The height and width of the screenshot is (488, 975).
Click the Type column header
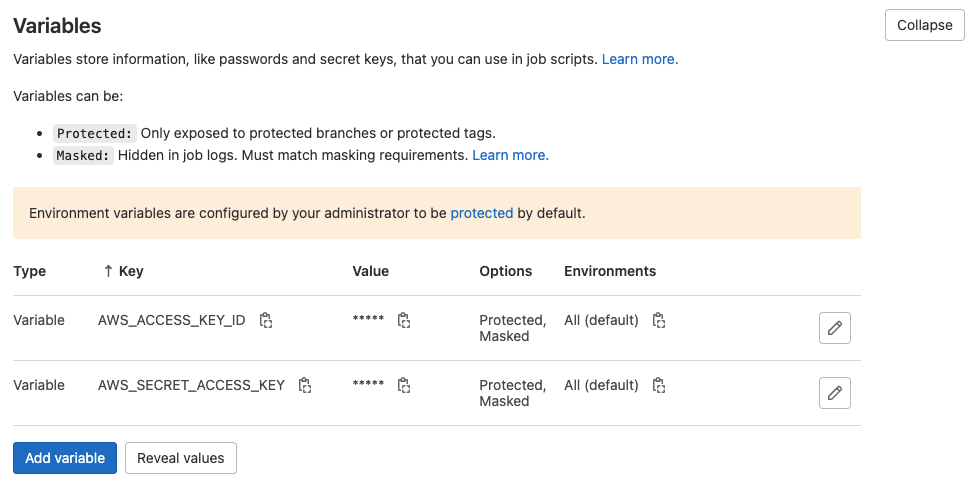click(x=29, y=271)
